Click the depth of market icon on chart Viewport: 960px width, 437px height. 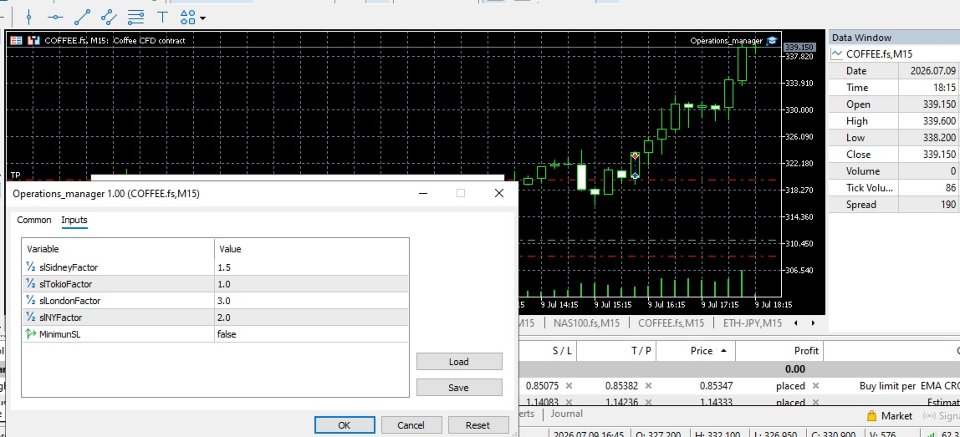click(33, 40)
